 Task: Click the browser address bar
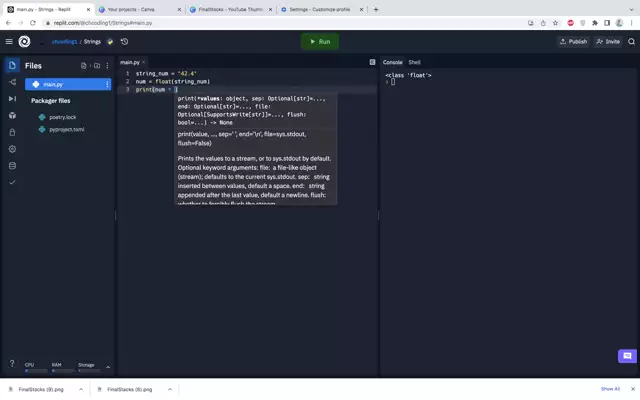(282, 23)
